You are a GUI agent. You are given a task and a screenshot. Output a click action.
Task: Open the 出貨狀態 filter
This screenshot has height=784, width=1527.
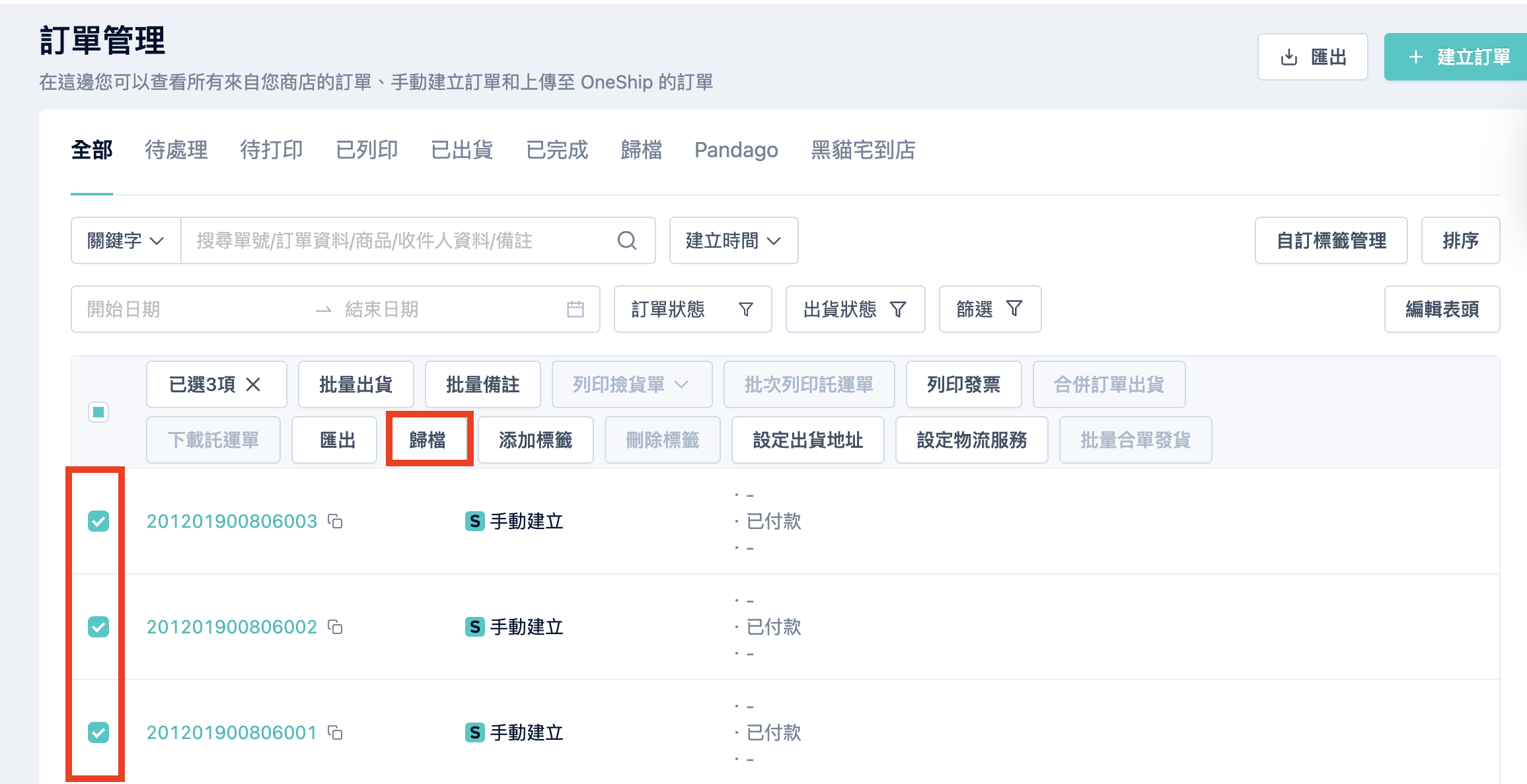[855, 309]
